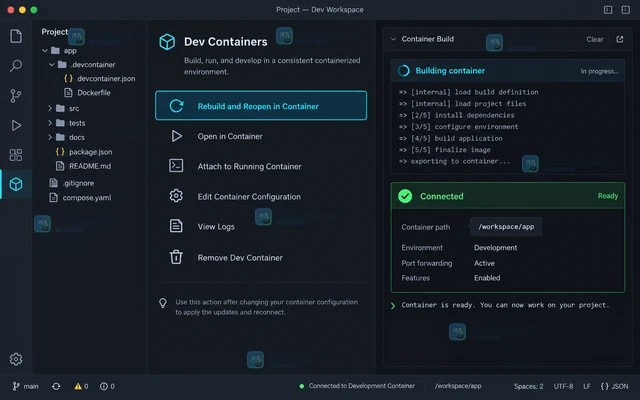Click the Building container spinner icon
This screenshot has width=640, height=400.
click(404, 71)
